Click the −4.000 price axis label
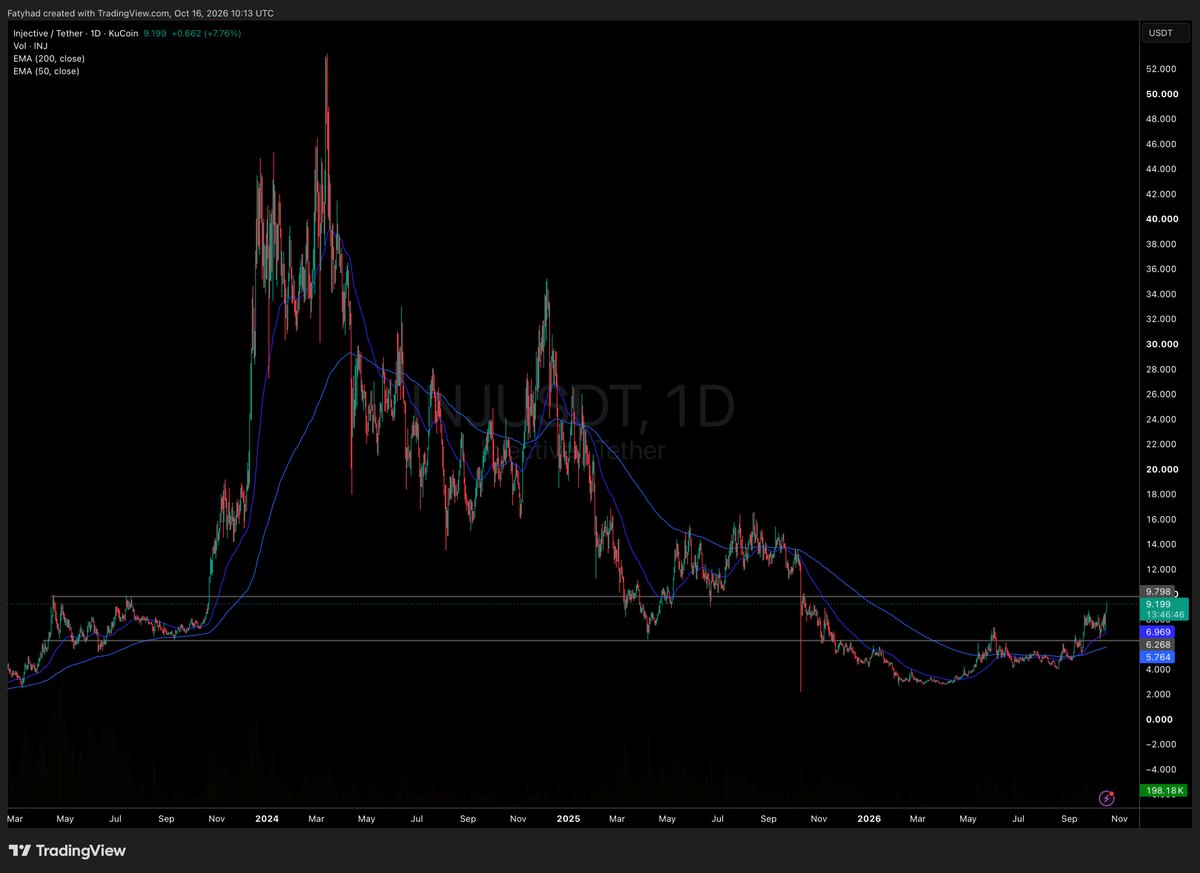 point(1160,769)
